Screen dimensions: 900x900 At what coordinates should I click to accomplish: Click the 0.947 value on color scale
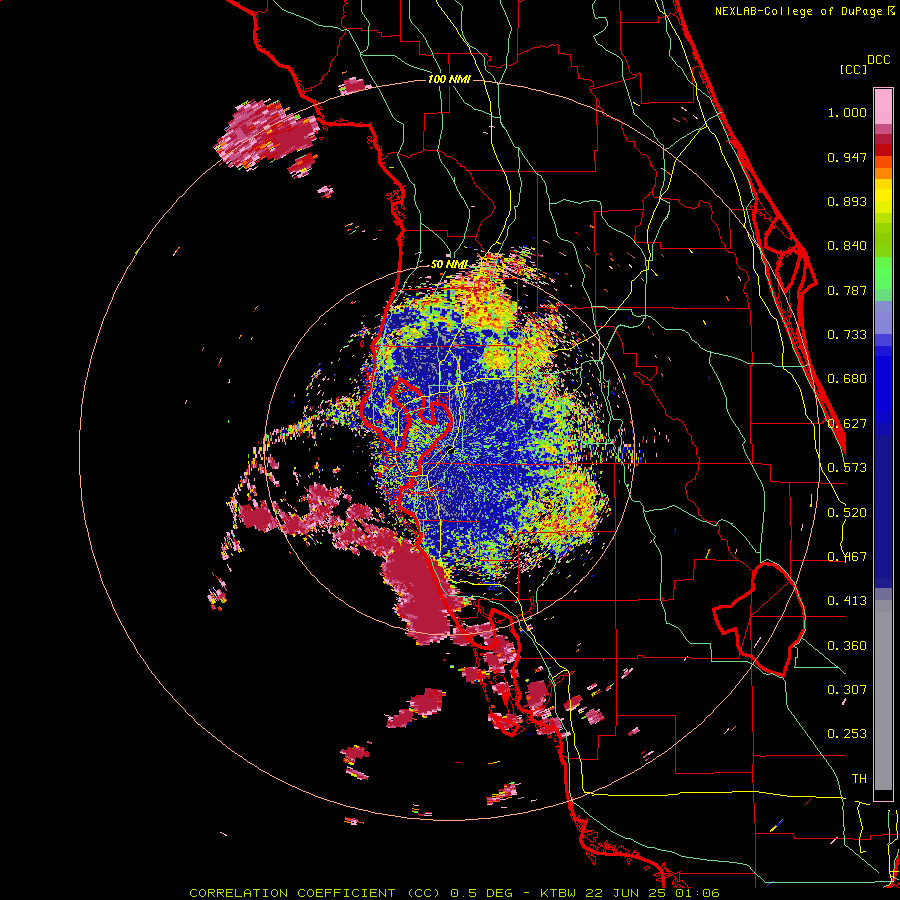(x=847, y=157)
